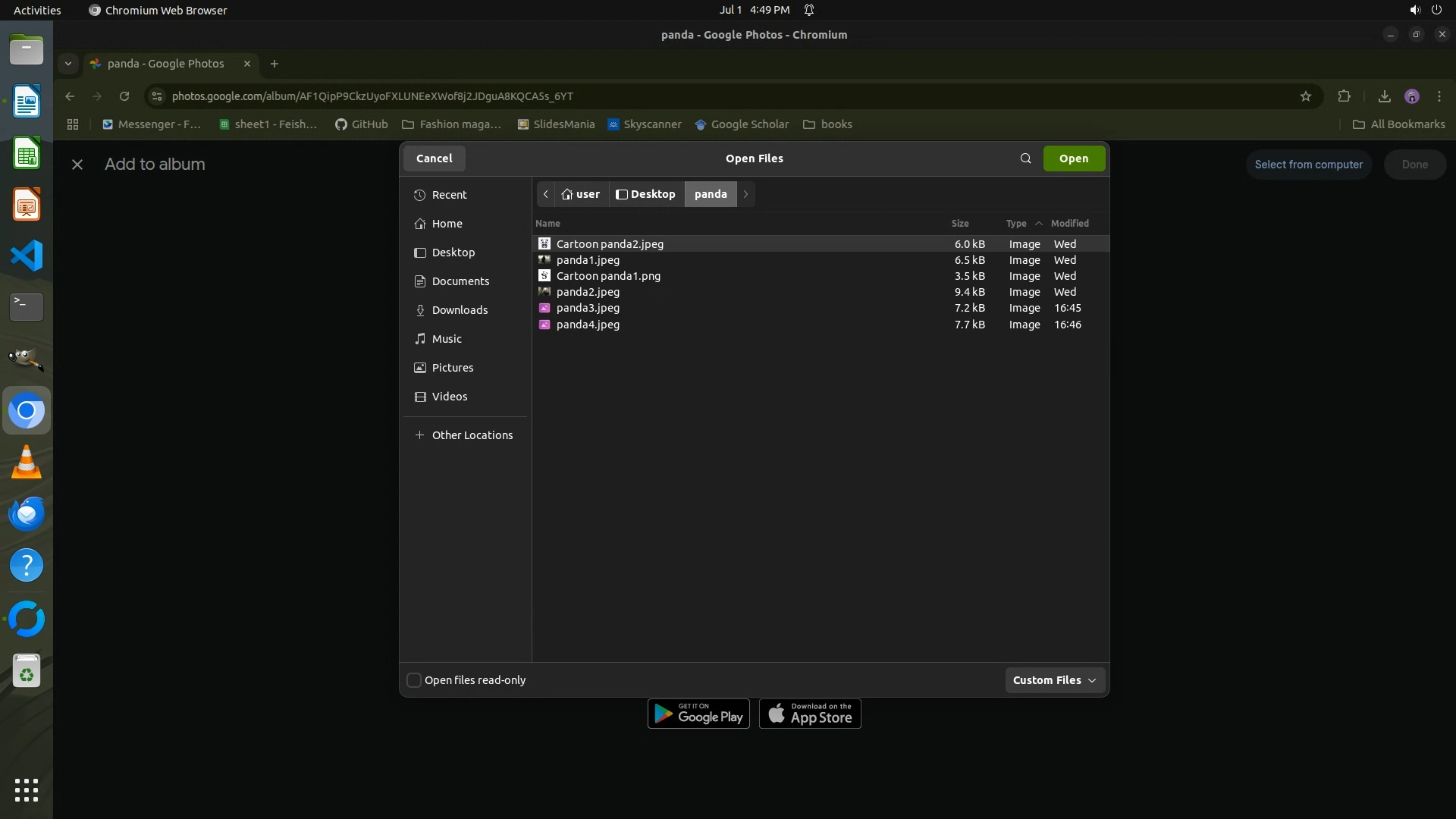
Task: Click the search icon in file dialog
Action: coord(1025,158)
